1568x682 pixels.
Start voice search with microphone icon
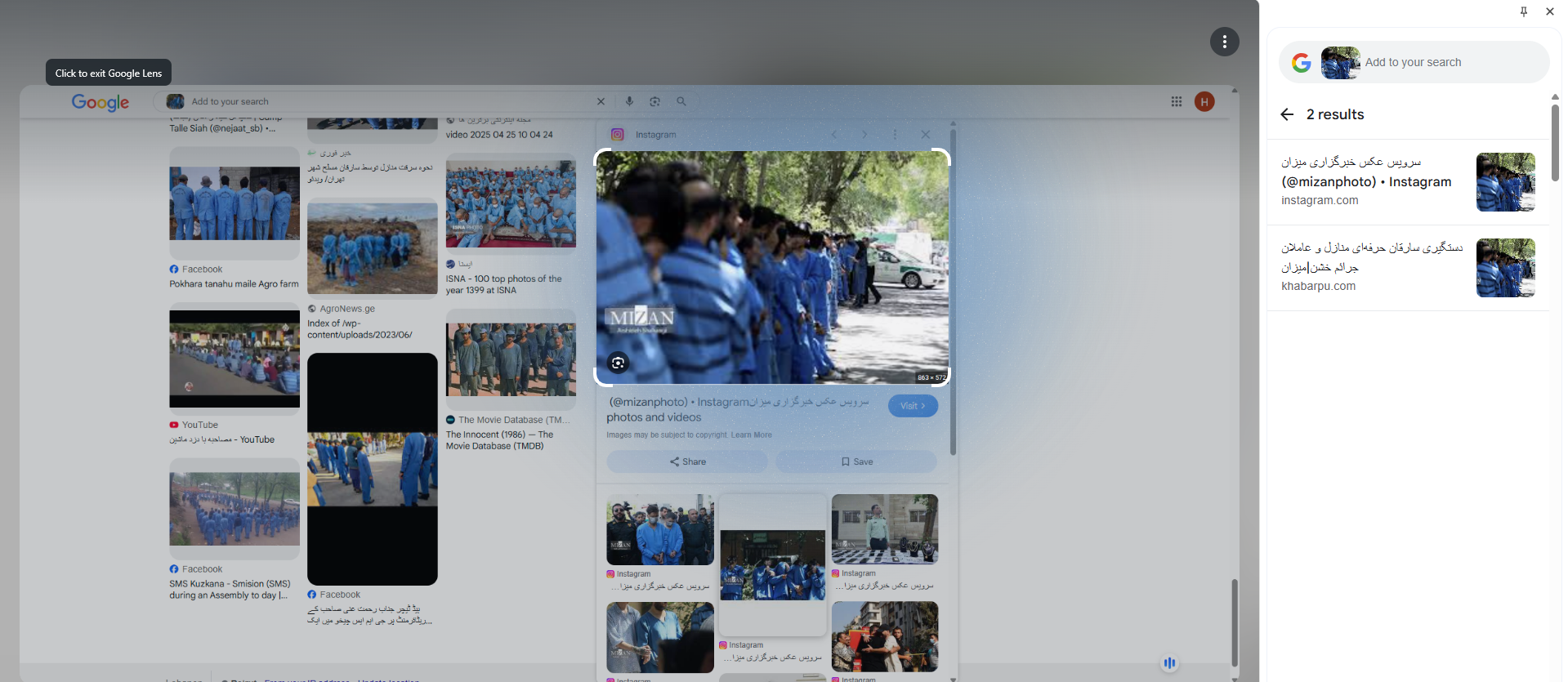pos(629,101)
